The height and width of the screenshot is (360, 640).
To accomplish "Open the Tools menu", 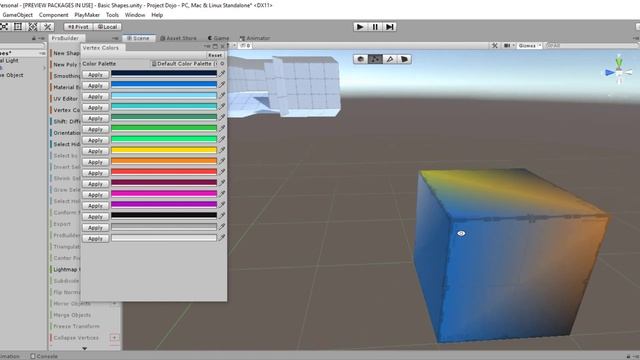I will coord(112,15).
